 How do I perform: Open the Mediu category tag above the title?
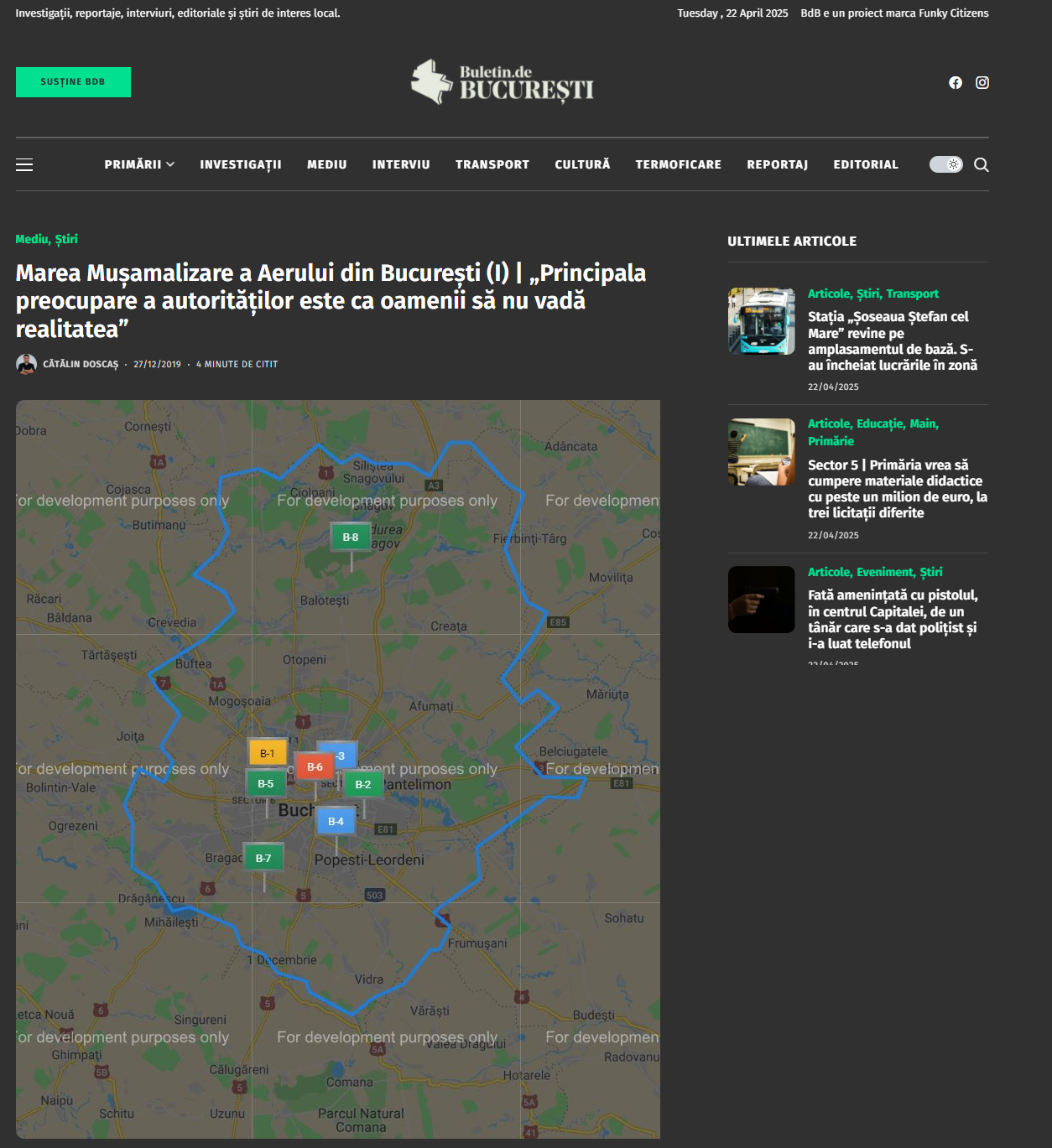tap(32, 239)
